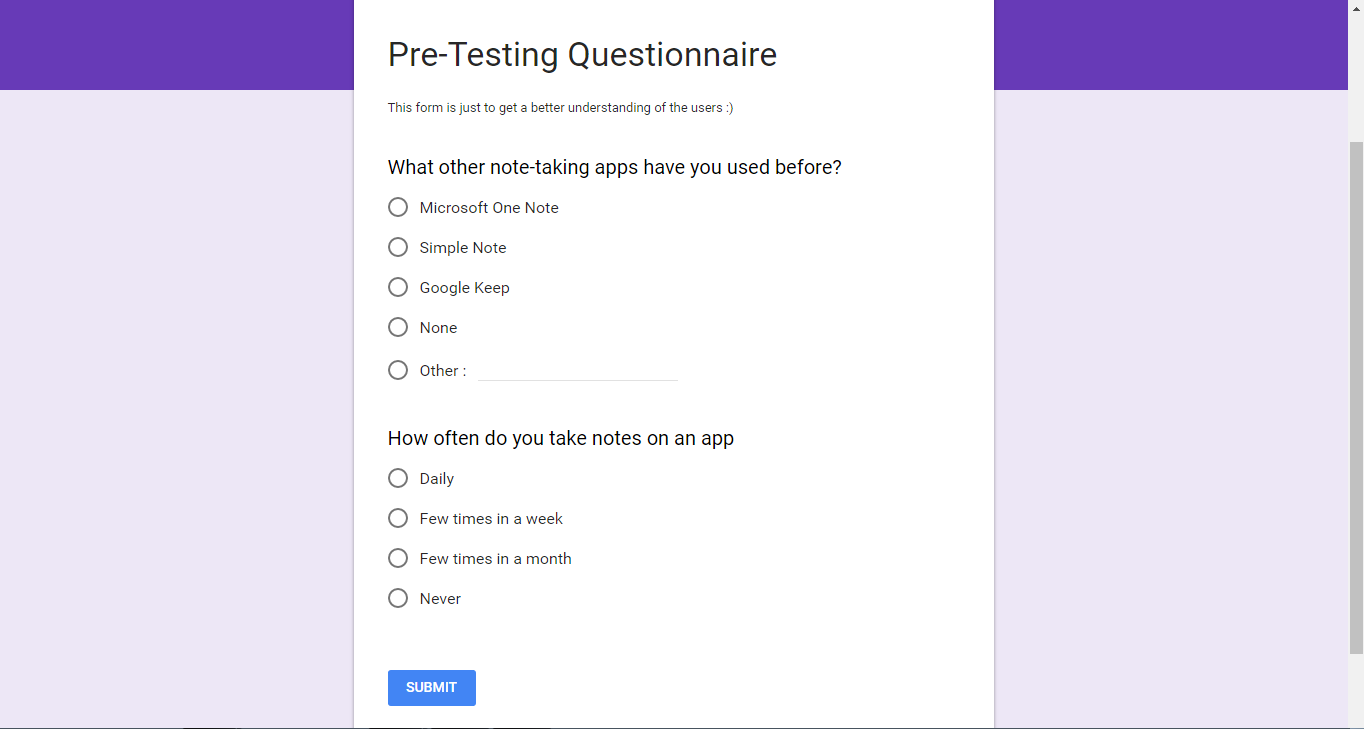Click the note-taking apps question heading
Viewport: 1364px width, 729px height.
click(615, 167)
